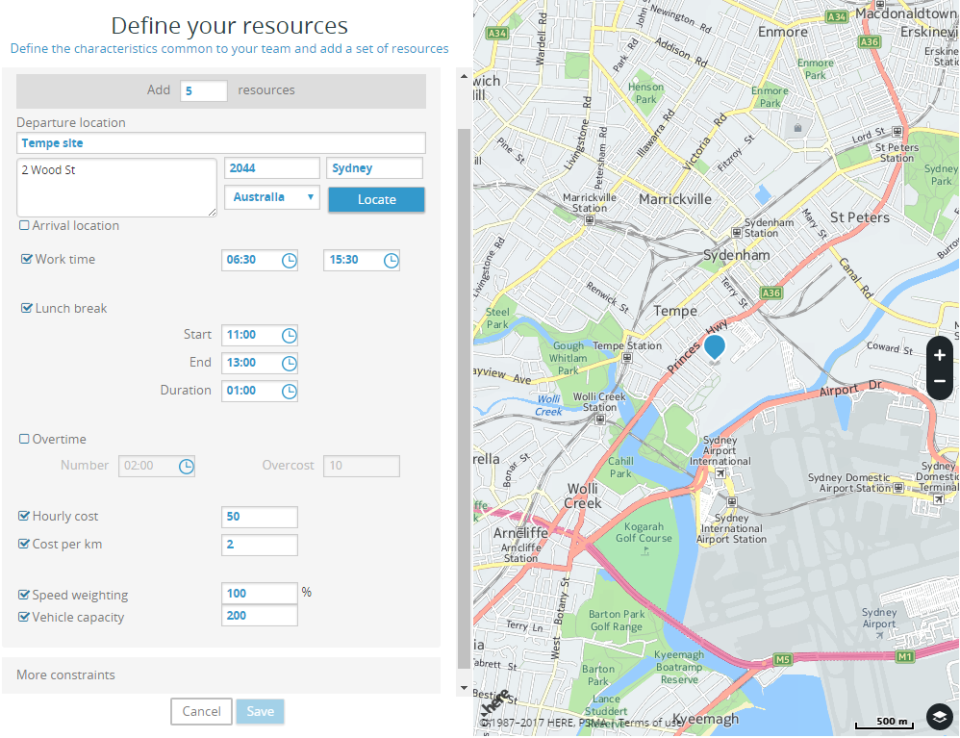Disable the Hourly cost checkbox
The width and height of the screenshot is (960, 738).
pyautogui.click(x=24, y=516)
